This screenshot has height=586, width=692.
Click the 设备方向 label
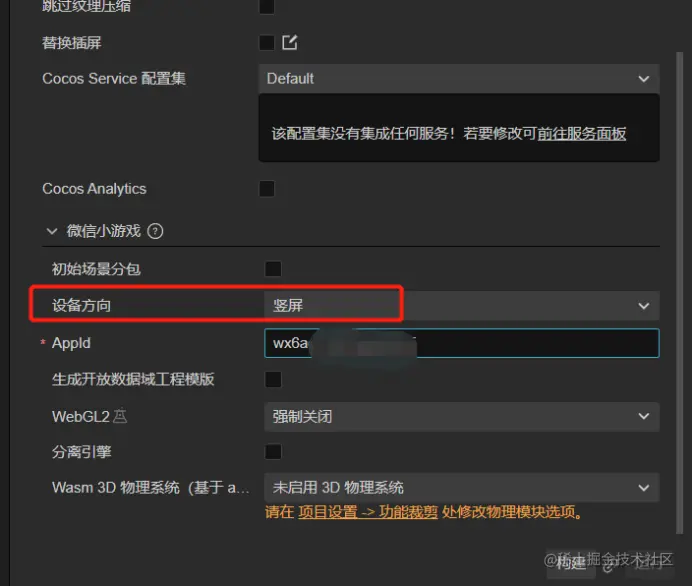tap(81, 305)
